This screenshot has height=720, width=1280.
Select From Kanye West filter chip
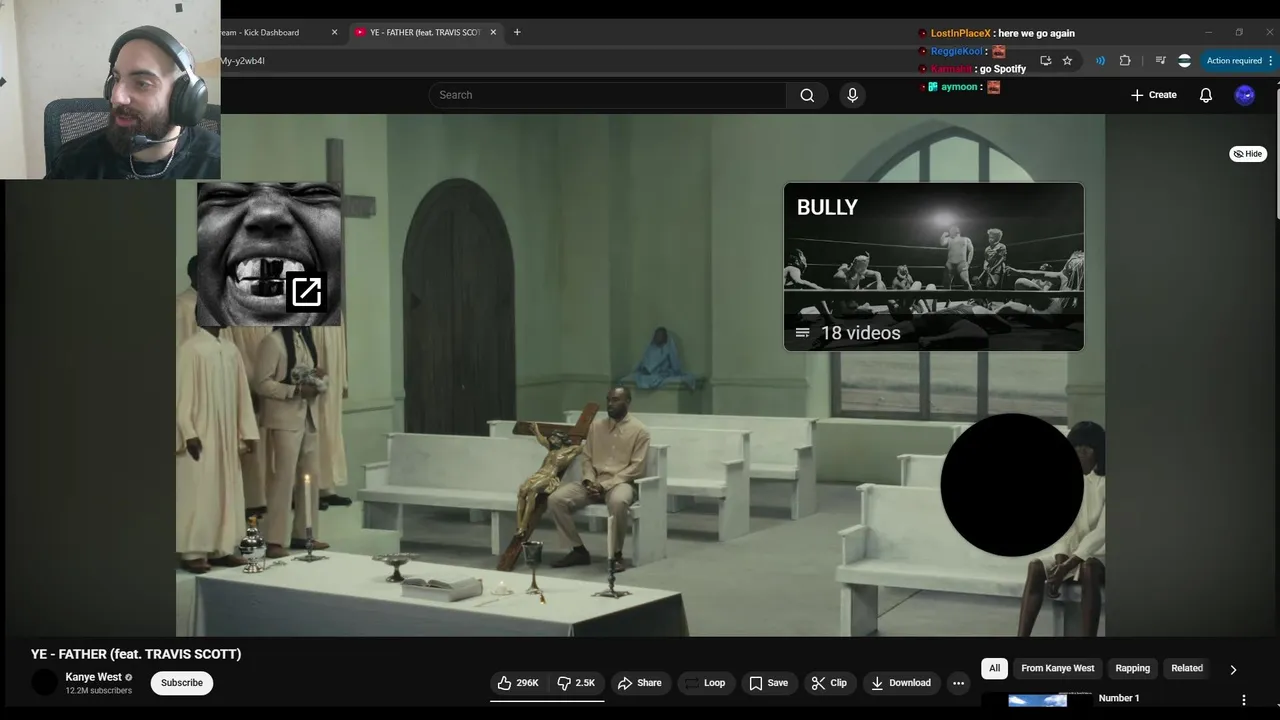pyautogui.click(x=1058, y=668)
